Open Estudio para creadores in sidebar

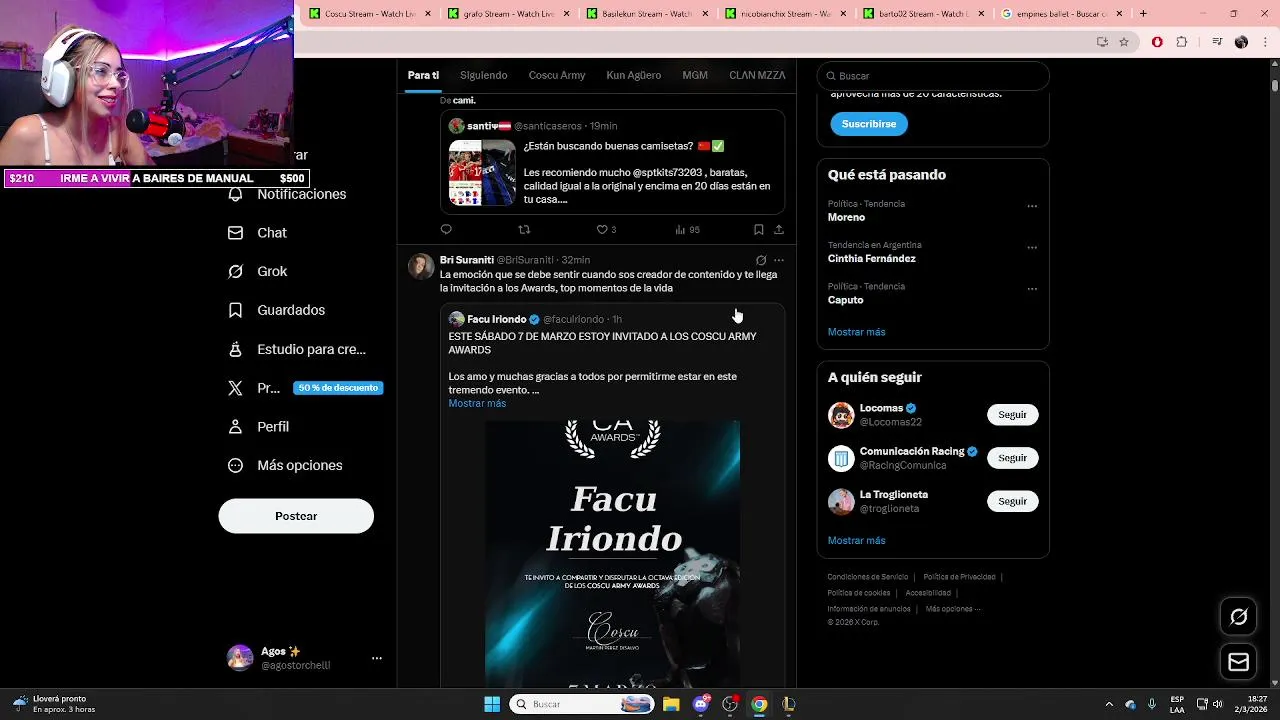click(x=297, y=349)
